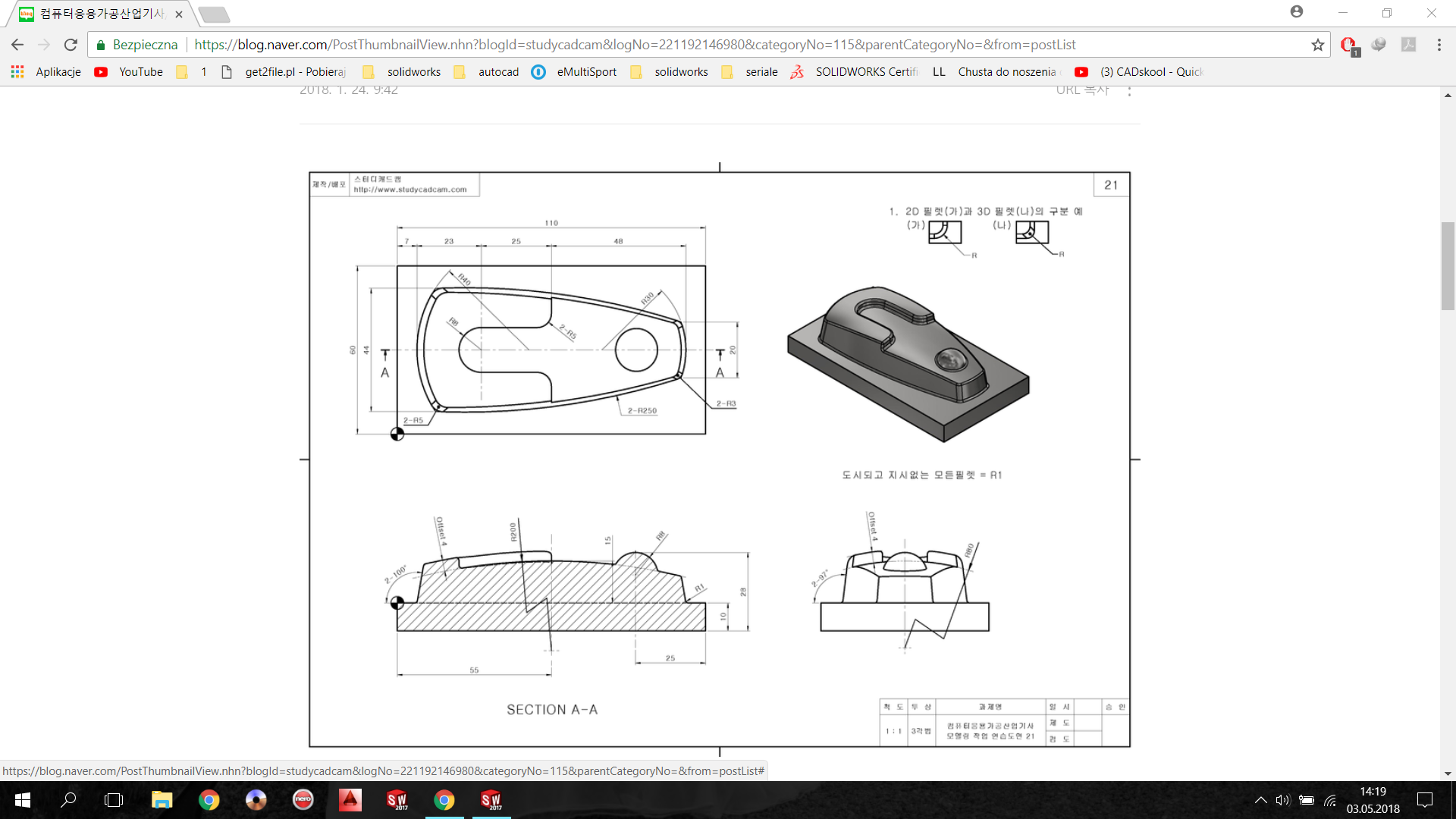Open the taskbar clock and date
1456x819 pixels.
(1373, 800)
